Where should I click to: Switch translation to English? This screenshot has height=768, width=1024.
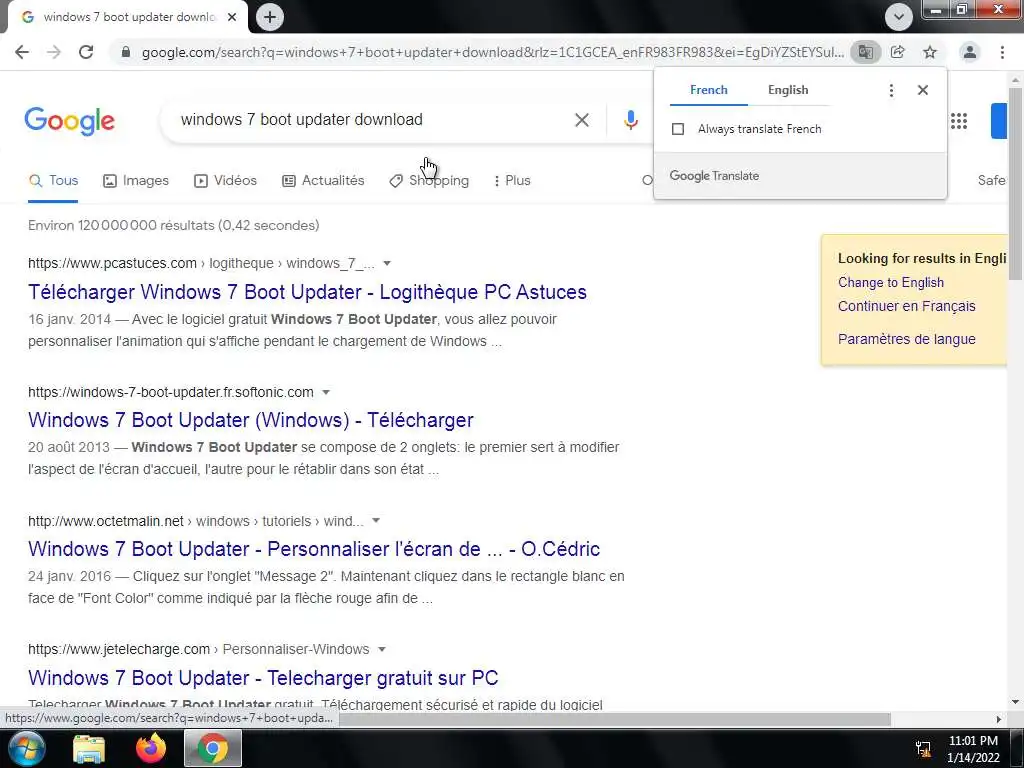click(x=788, y=90)
